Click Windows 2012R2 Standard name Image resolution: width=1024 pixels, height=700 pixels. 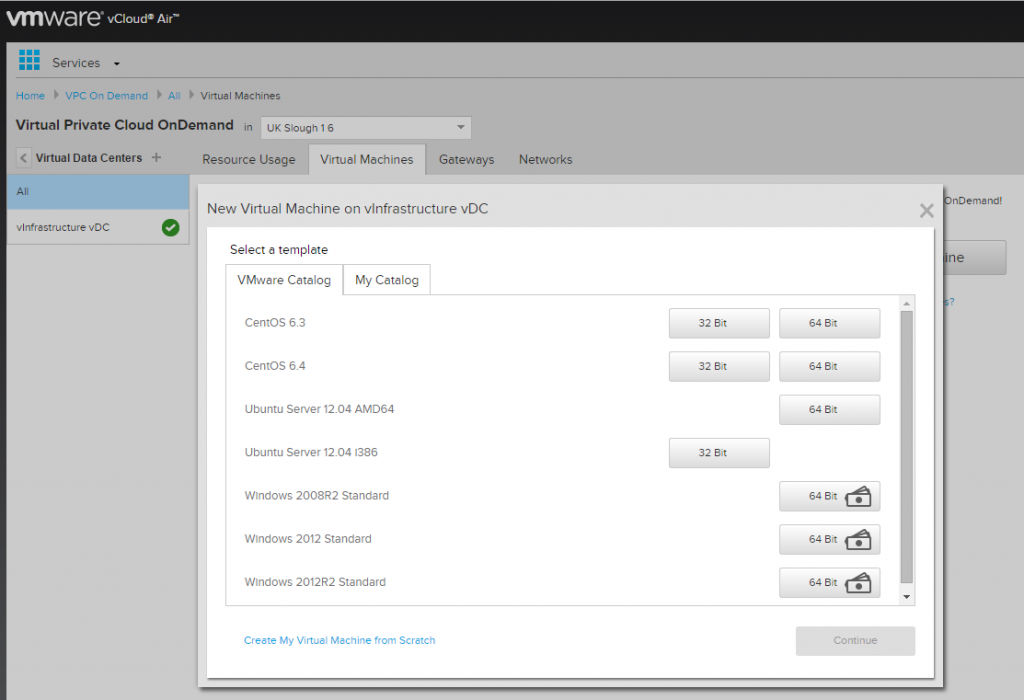315,582
